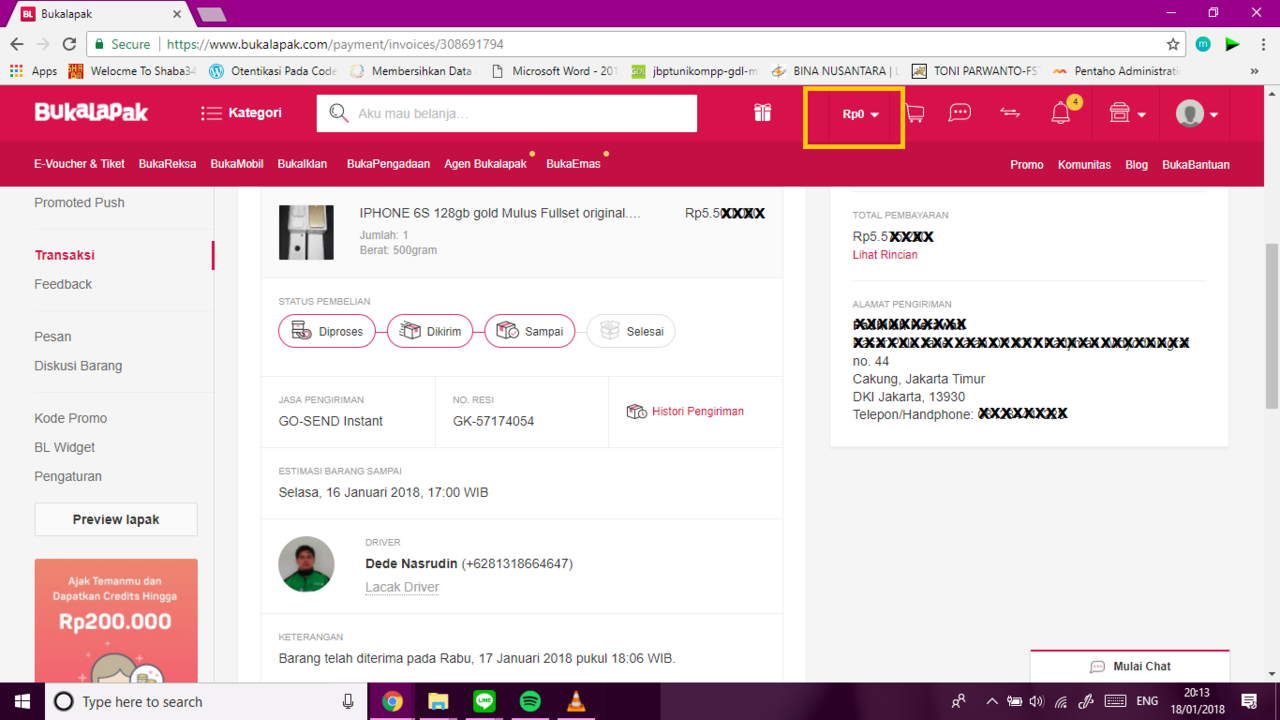This screenshot has height=720, width=1280.
Task: Open the Windows Start menu
Action: coord(22,701)
